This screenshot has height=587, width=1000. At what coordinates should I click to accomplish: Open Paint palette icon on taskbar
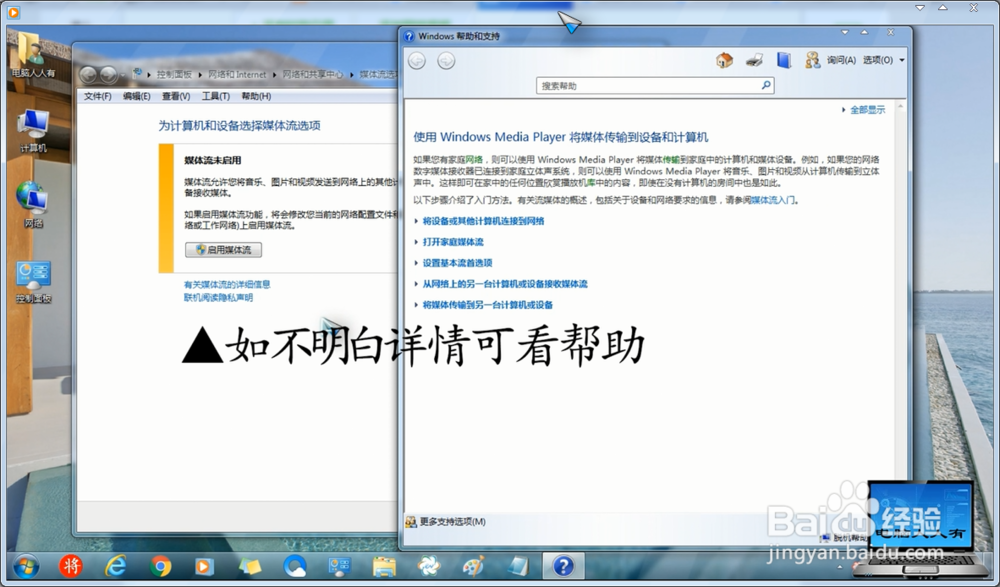tap(473, 566)
